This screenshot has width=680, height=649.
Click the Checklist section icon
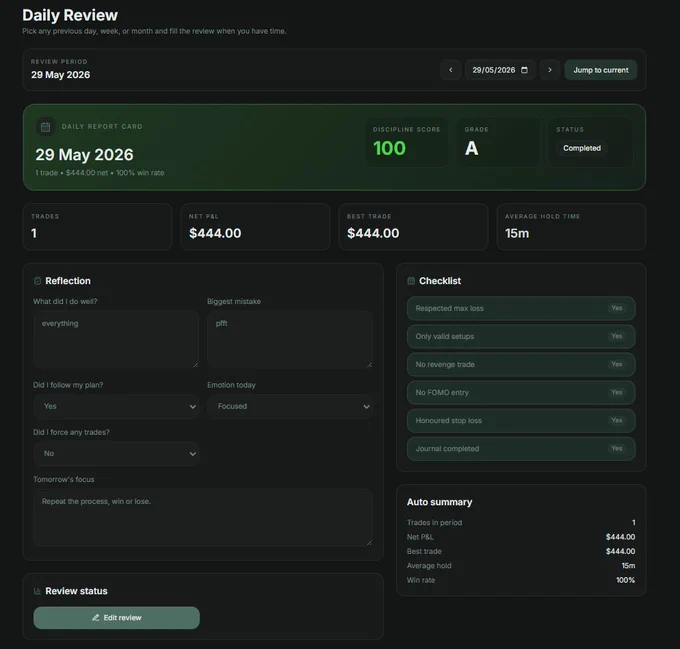pyautogui.click(x=411, y=281)
